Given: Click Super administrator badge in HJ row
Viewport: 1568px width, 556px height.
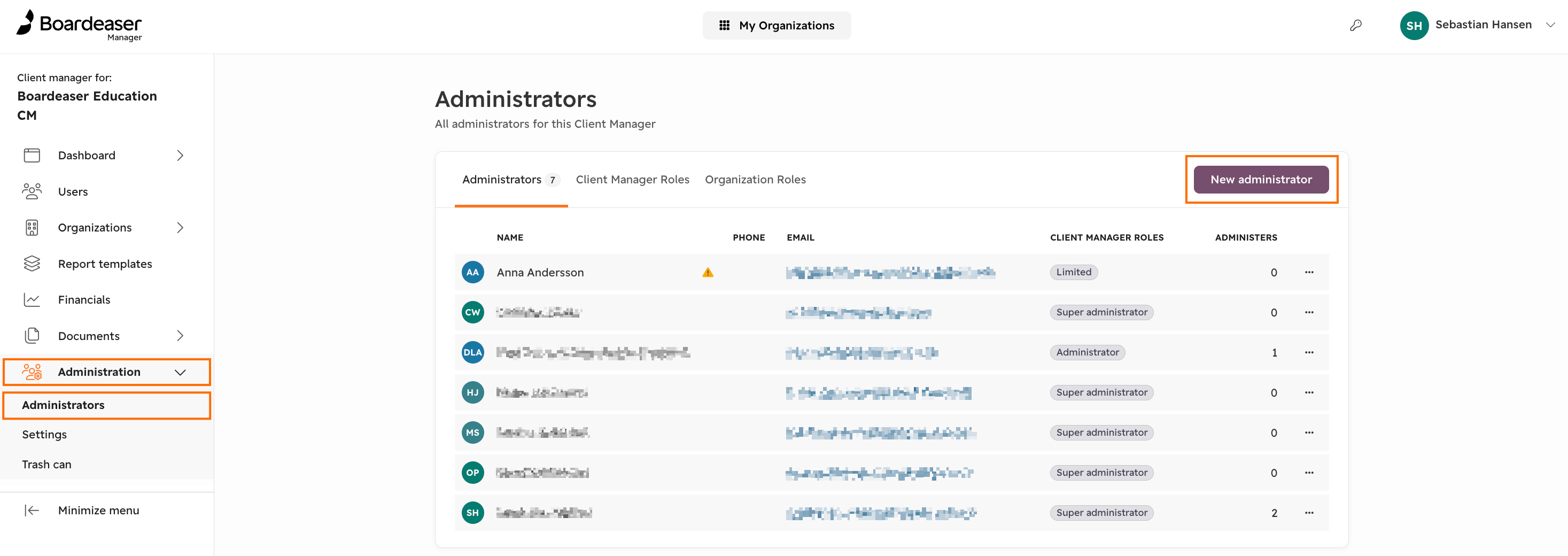Looking at the screenshot, I should coord(1101,393).
